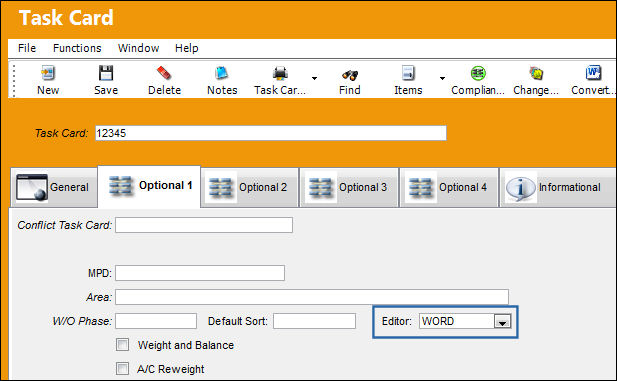Viewport: 617px width, 381px height.
Task: Focus the W/O Phase field
Action: [156, 321]
